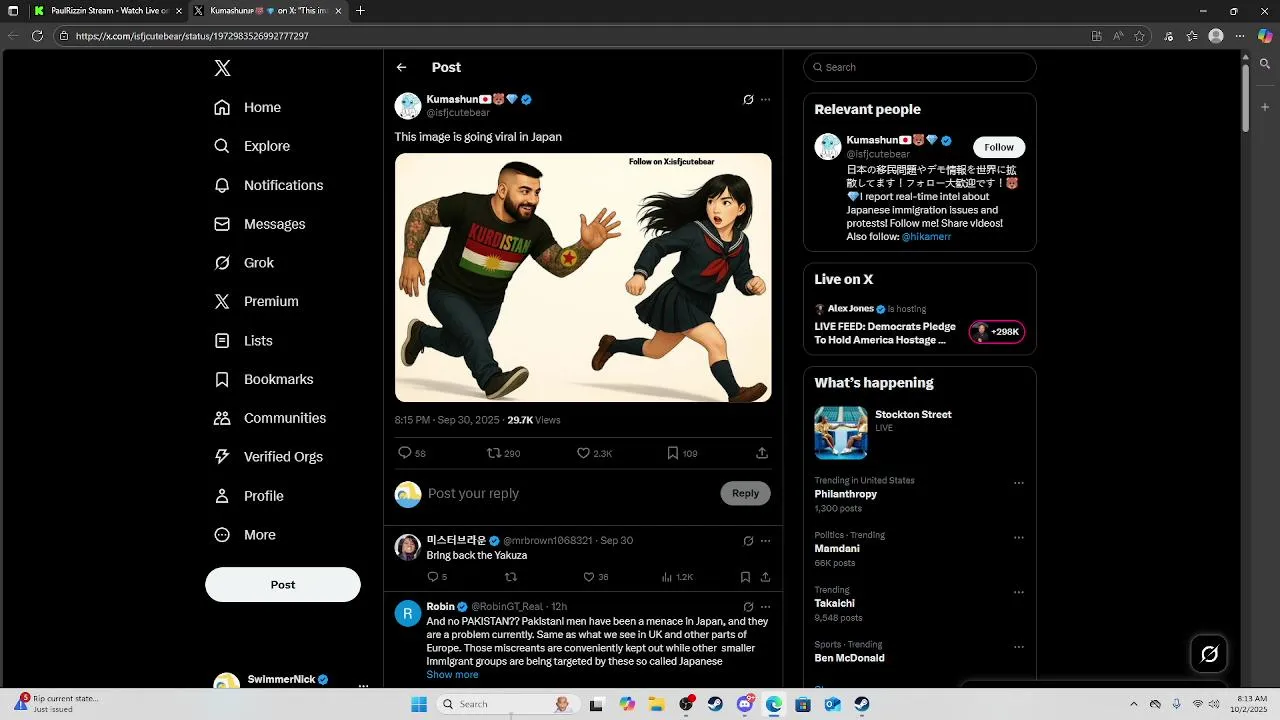Click Grok icon on Robin's comment
Image resolution: width=1280 pixels, height=720 pixels.
[748, 607]
